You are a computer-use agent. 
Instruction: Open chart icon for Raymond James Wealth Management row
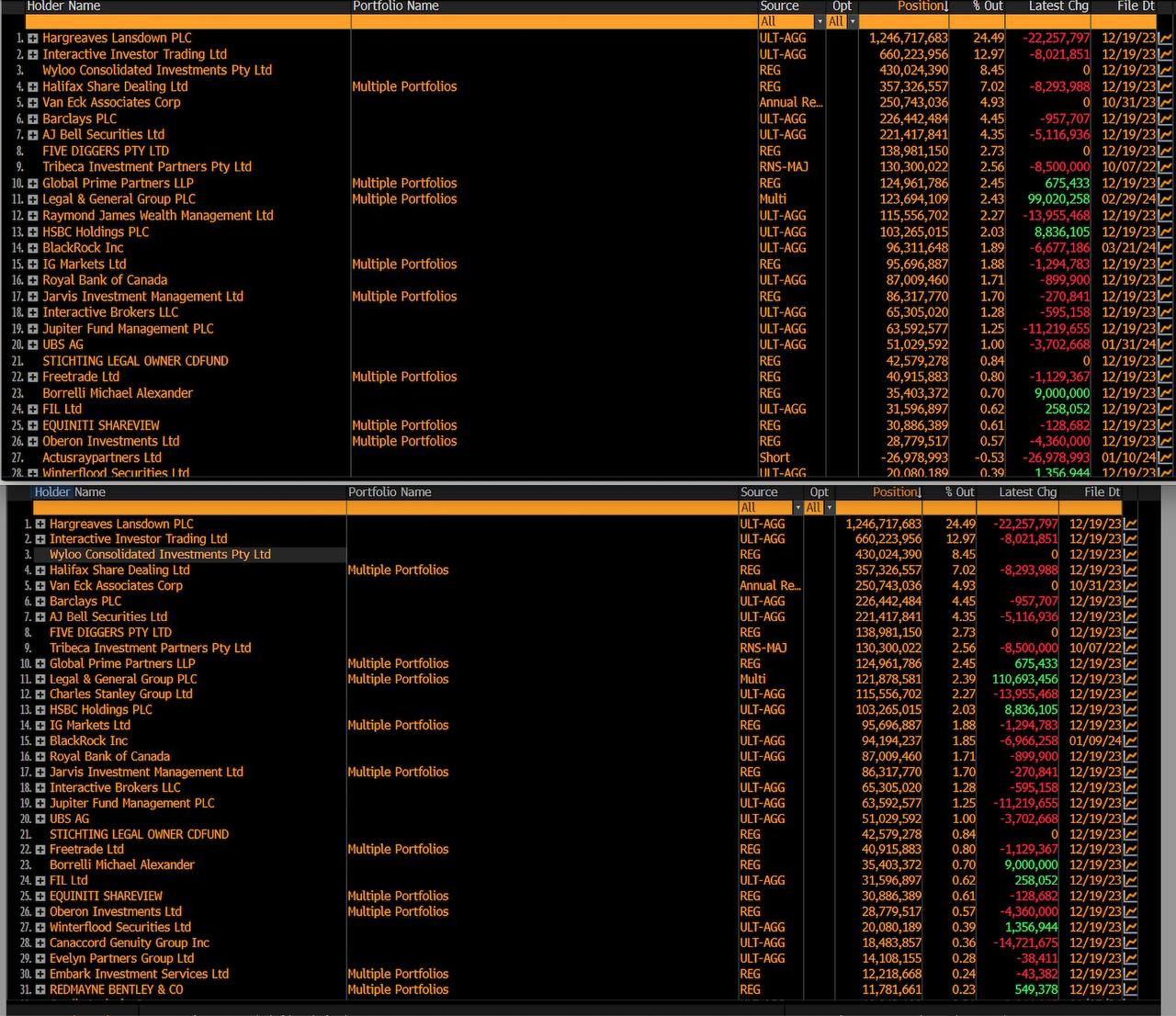coord(1165,216)
